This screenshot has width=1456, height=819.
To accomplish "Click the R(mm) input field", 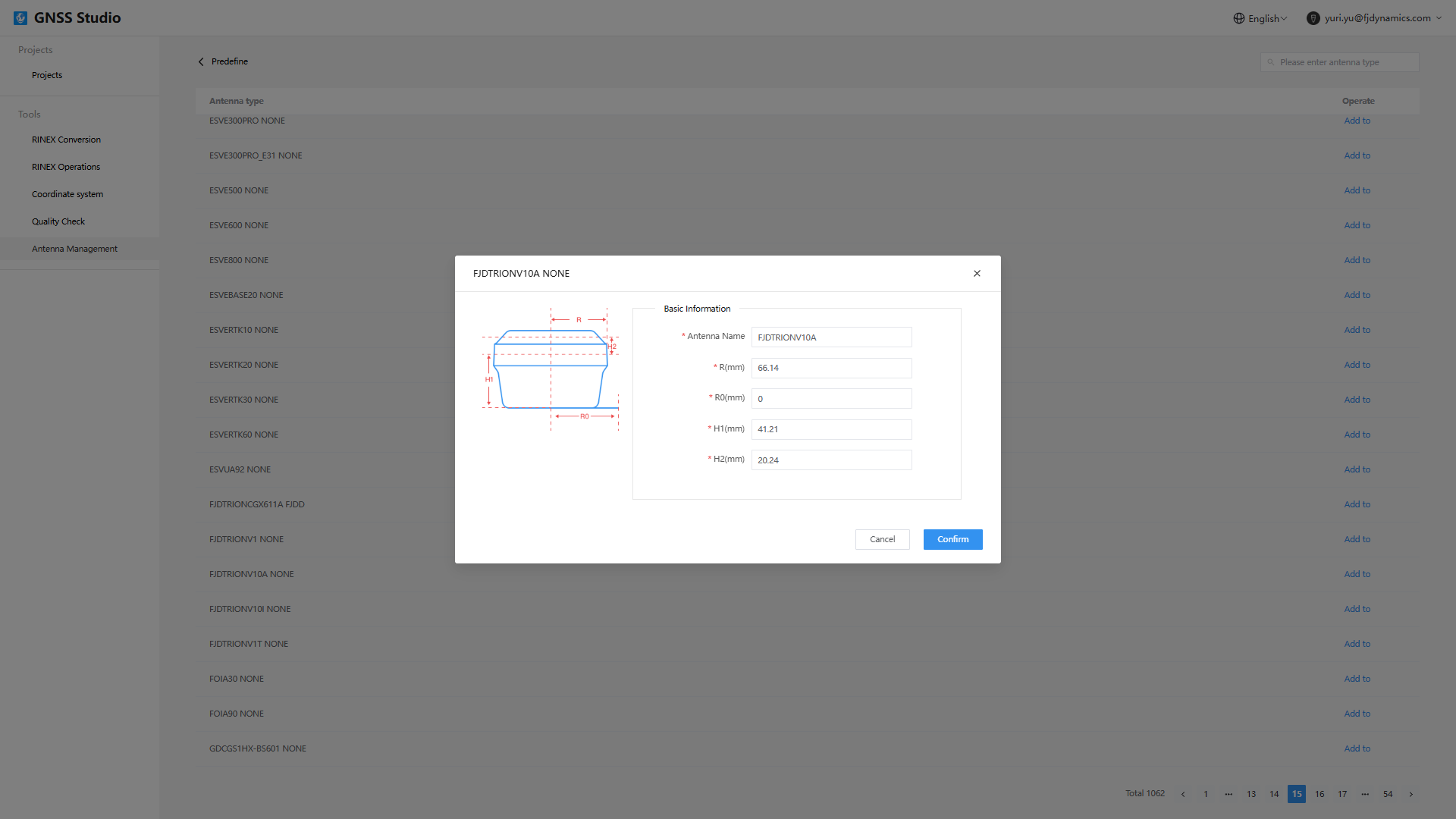I will [831, 368].
